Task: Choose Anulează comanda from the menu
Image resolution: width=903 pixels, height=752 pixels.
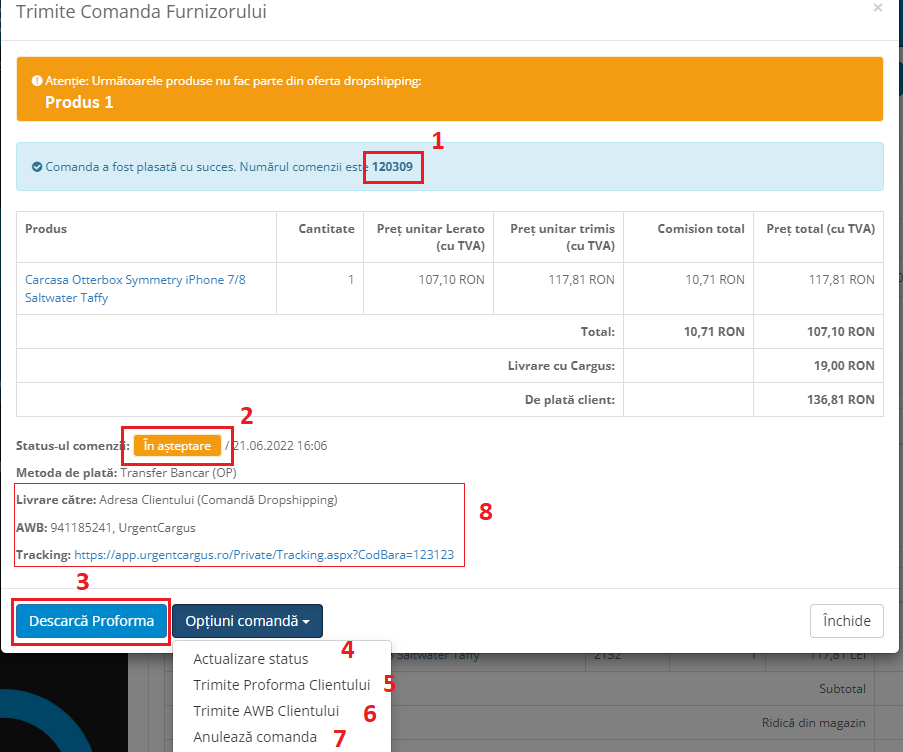Action: pos(254,737)
